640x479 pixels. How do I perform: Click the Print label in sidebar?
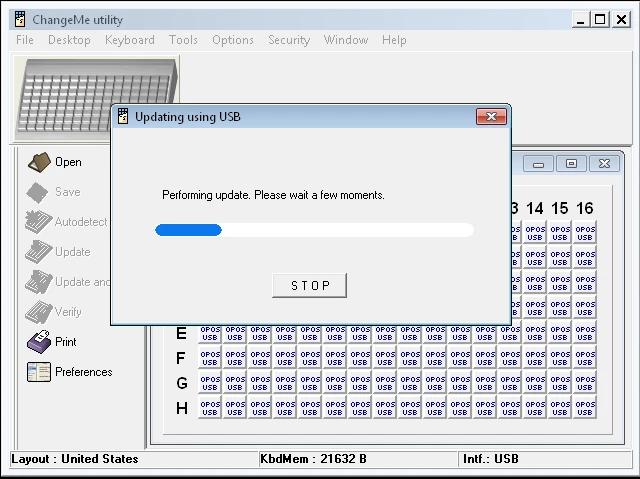(66, 342)
